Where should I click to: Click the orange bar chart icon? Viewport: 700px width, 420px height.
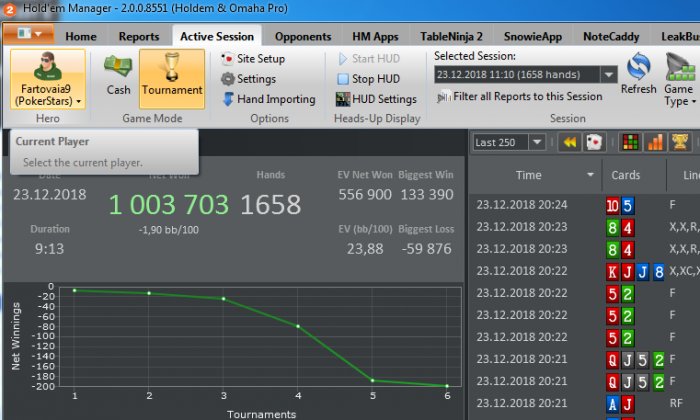[x=655, y=142]
